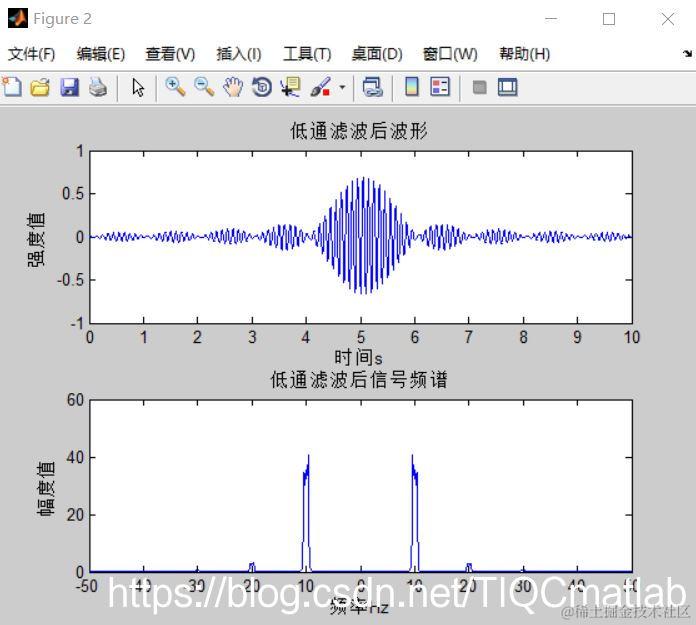
Task: Click the plot title 低通滤波后波形
Action: [x=359, y=131]
